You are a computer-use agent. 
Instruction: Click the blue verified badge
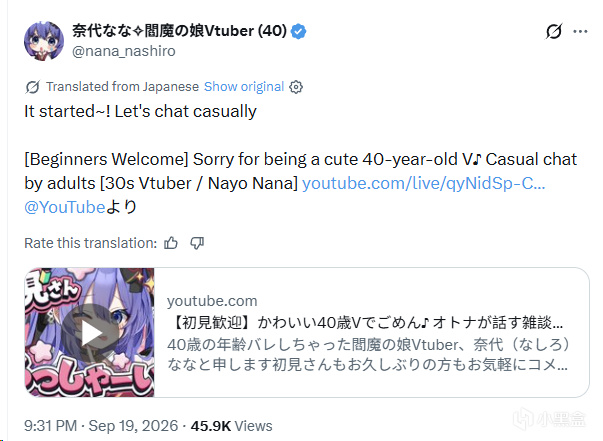click(298, 32)
